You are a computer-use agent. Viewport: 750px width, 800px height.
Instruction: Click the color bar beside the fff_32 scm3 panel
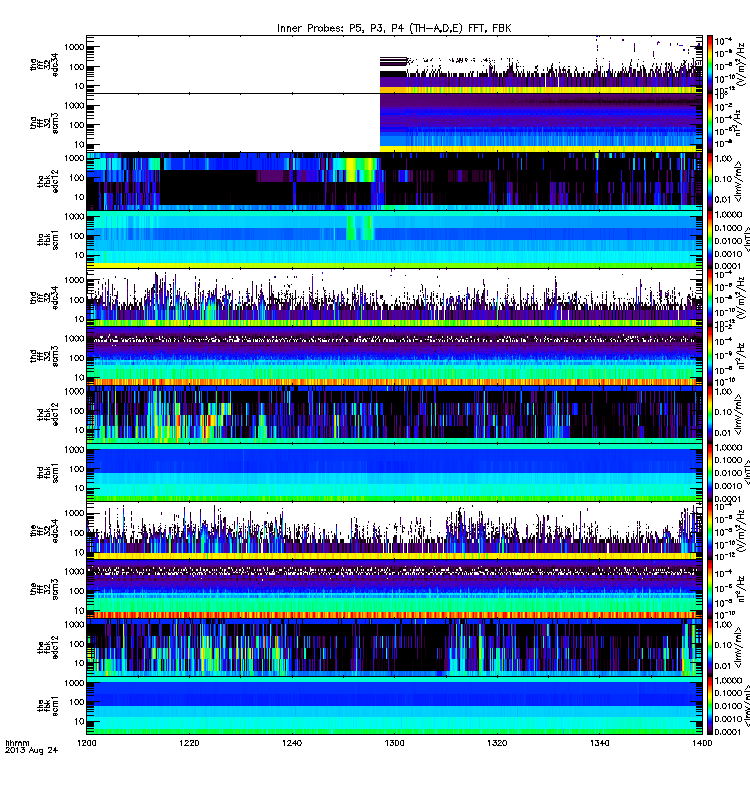(710, 588)
